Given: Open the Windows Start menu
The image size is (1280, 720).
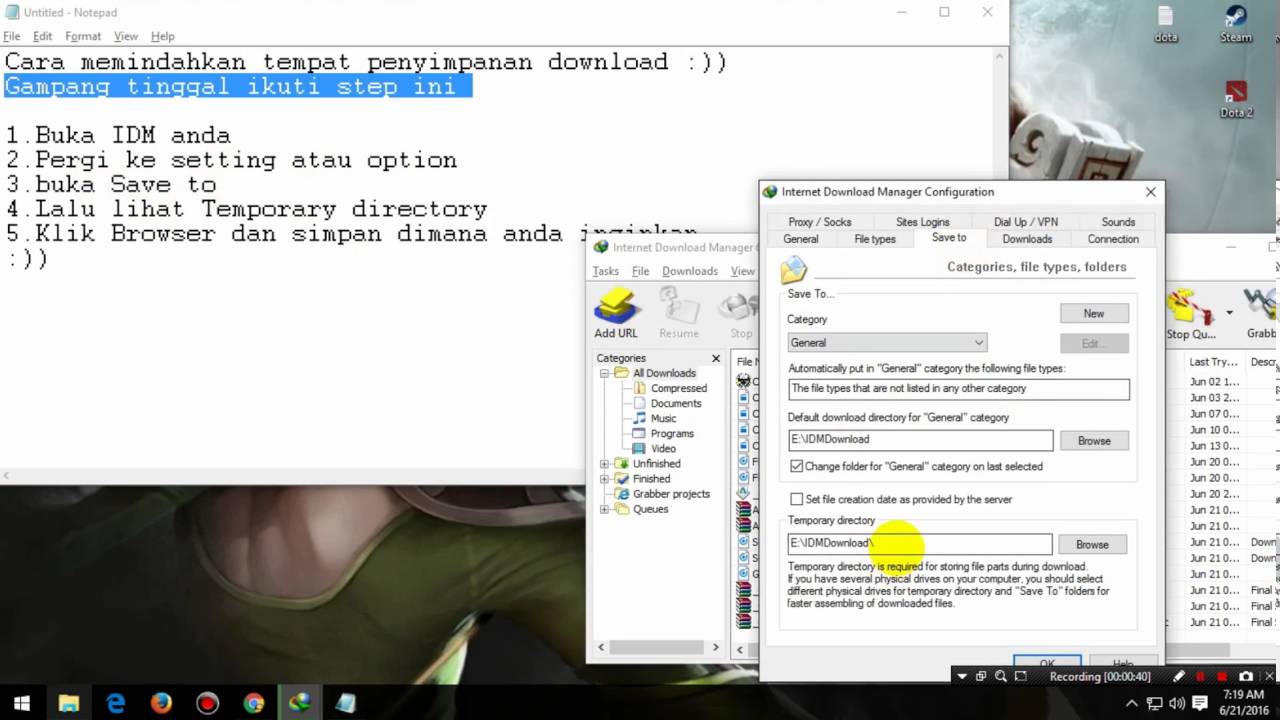Looking at the screenshot, I should click(x=22, y=703).
